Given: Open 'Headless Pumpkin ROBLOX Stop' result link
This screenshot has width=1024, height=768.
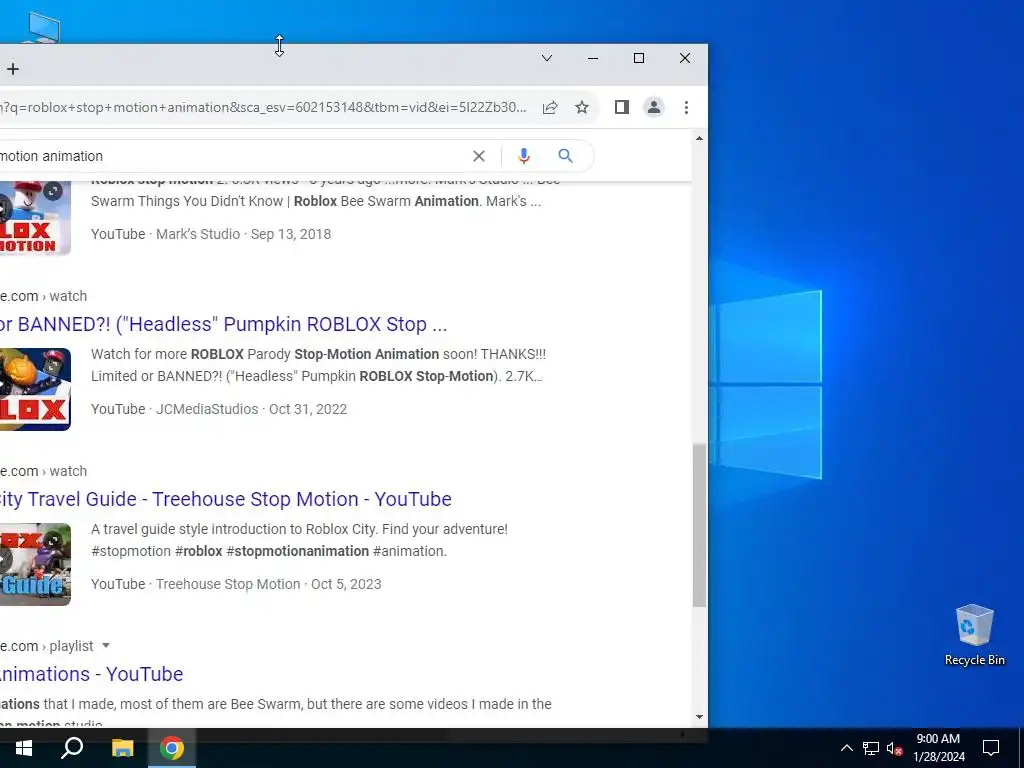Looking at the screenshot, I should (x=223, y=324).
